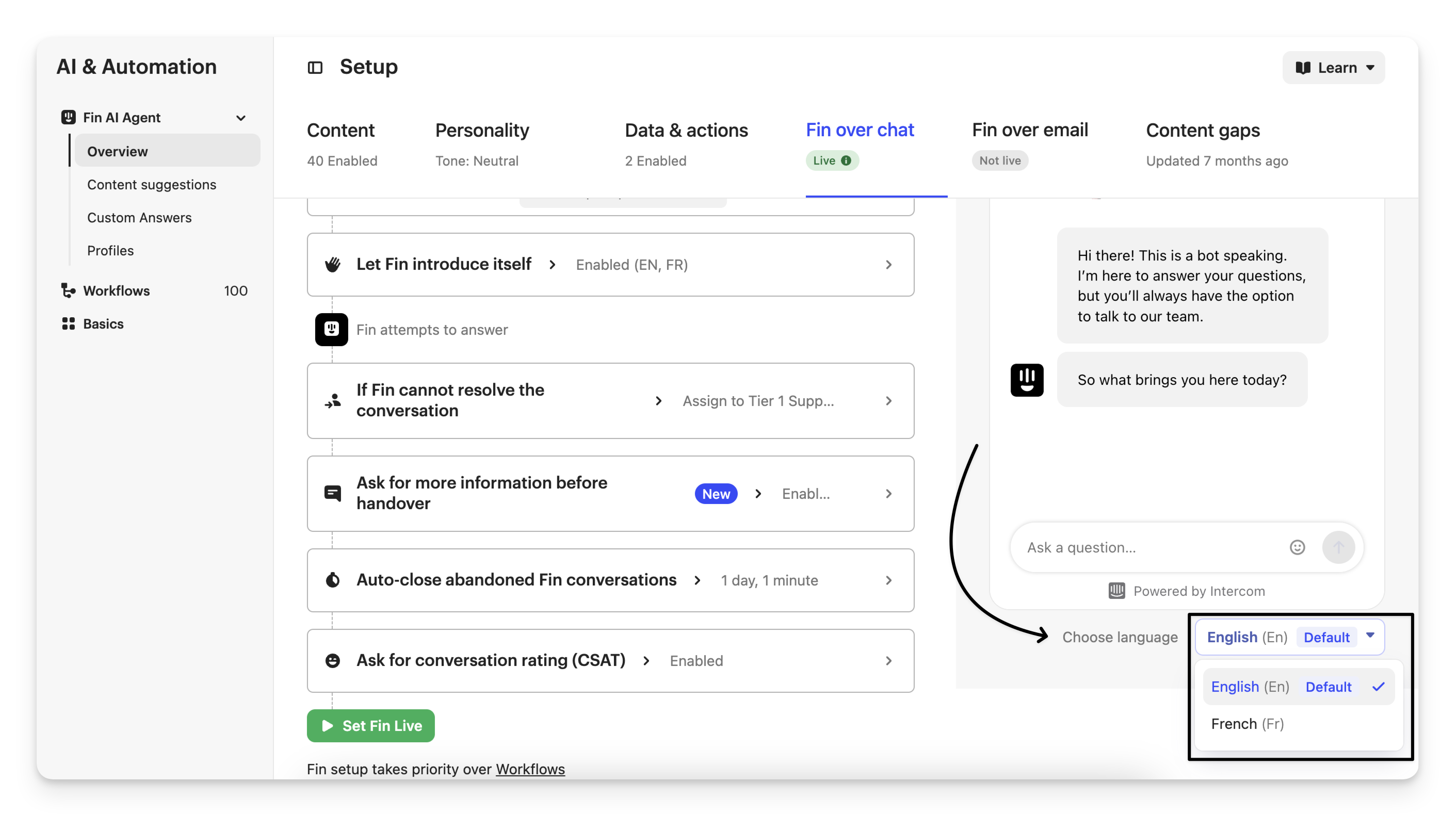The width and height of the screenshot is (1456, 816).
Task: Toggle the sidebar collapse icon beside Setup
Action: click(x=315, y=68)
